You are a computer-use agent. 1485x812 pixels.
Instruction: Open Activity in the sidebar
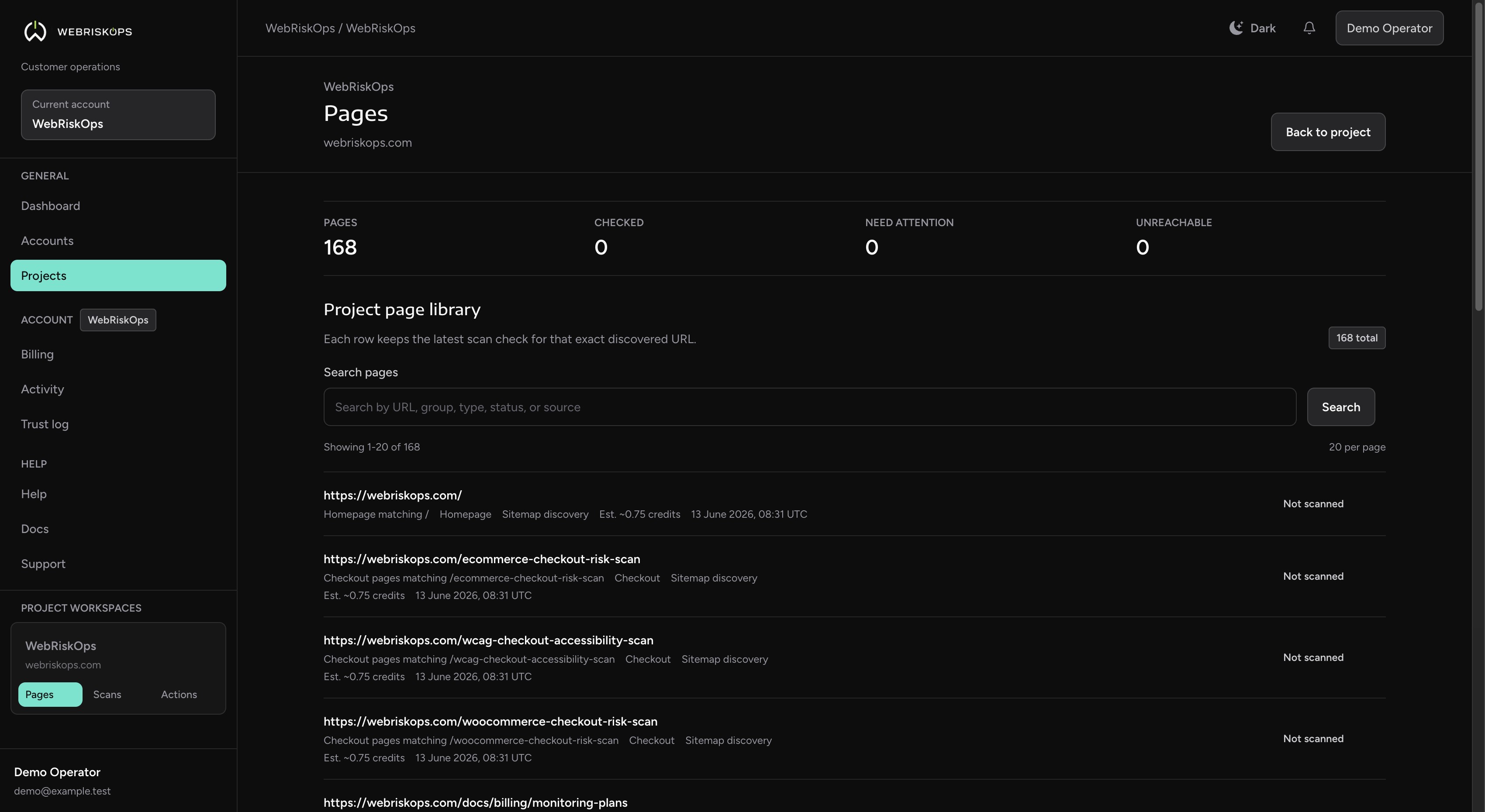[43, 389]
